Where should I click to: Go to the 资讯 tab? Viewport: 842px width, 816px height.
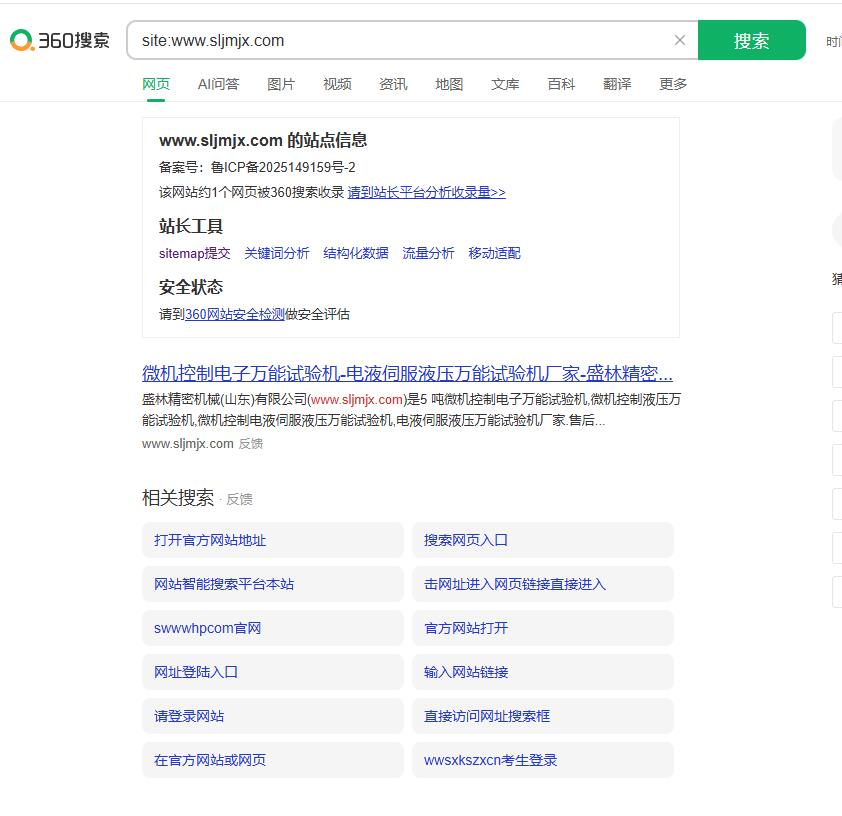(393, 84)
